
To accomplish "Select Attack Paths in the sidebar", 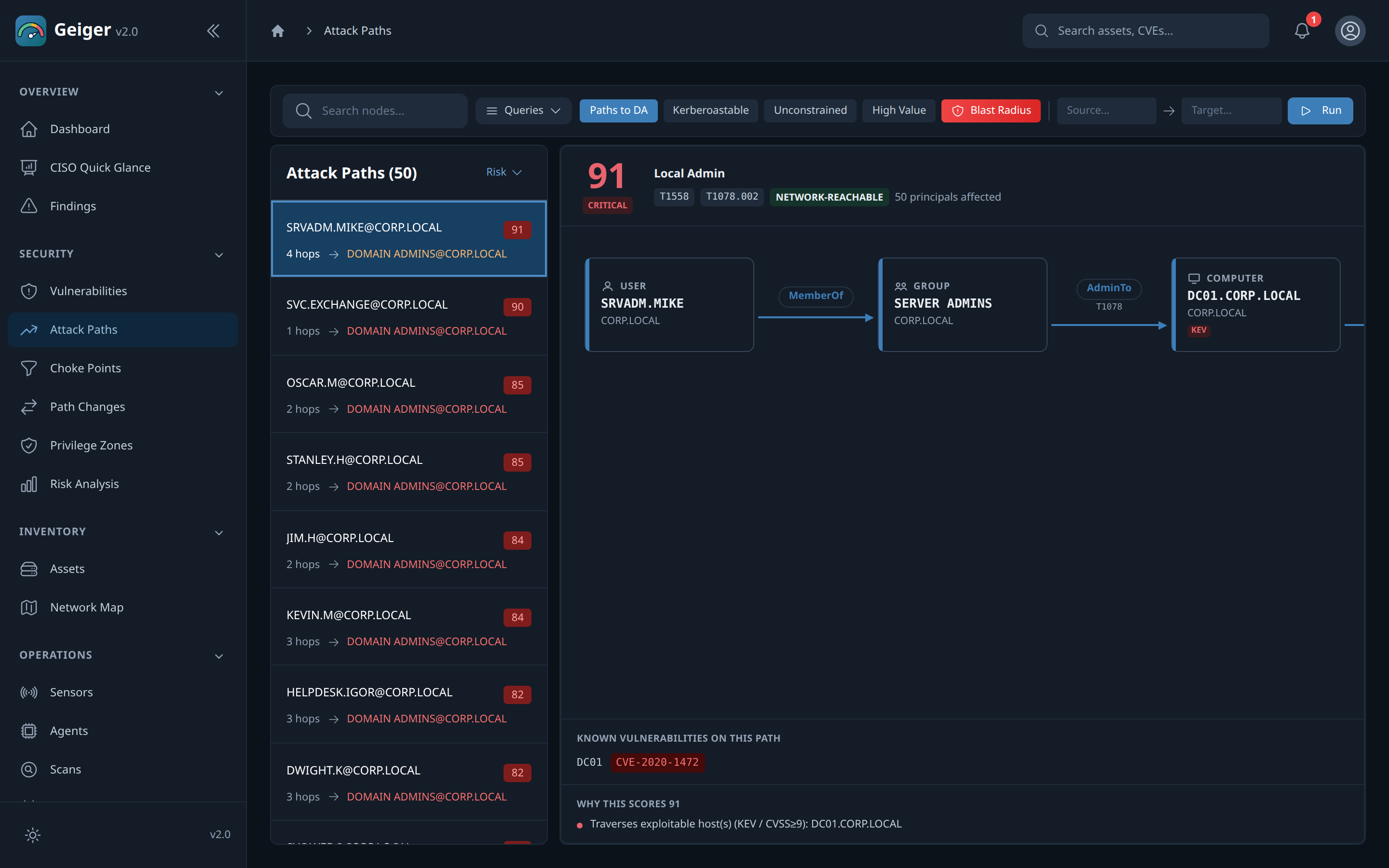I will [x=123, y=329].
